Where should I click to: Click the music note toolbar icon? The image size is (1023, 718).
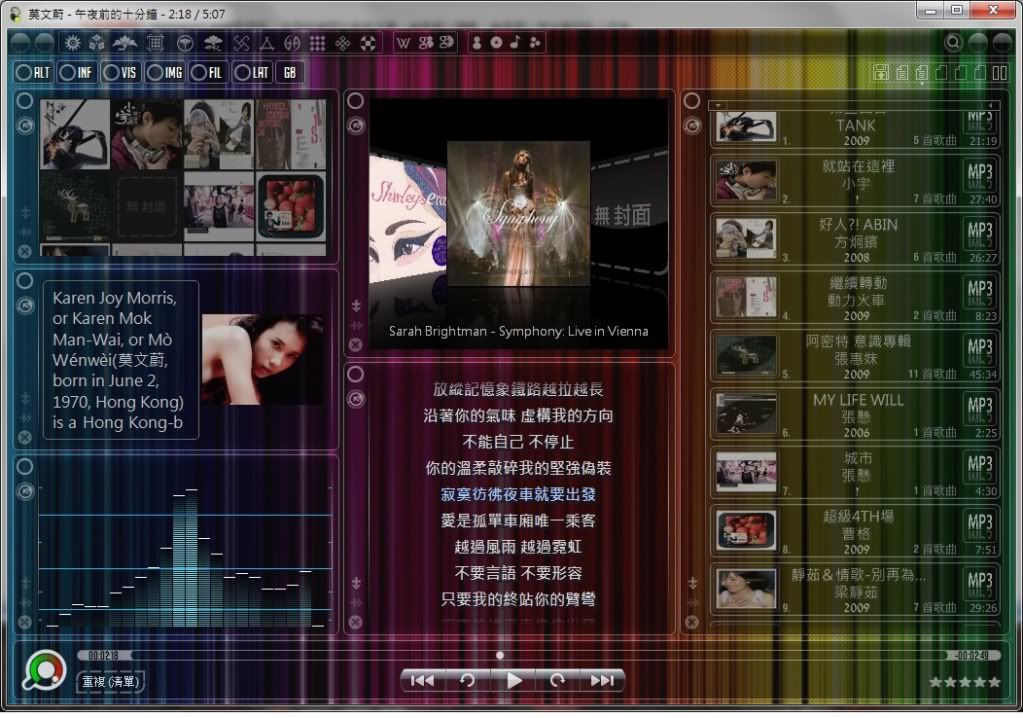[x=515, y=43]
